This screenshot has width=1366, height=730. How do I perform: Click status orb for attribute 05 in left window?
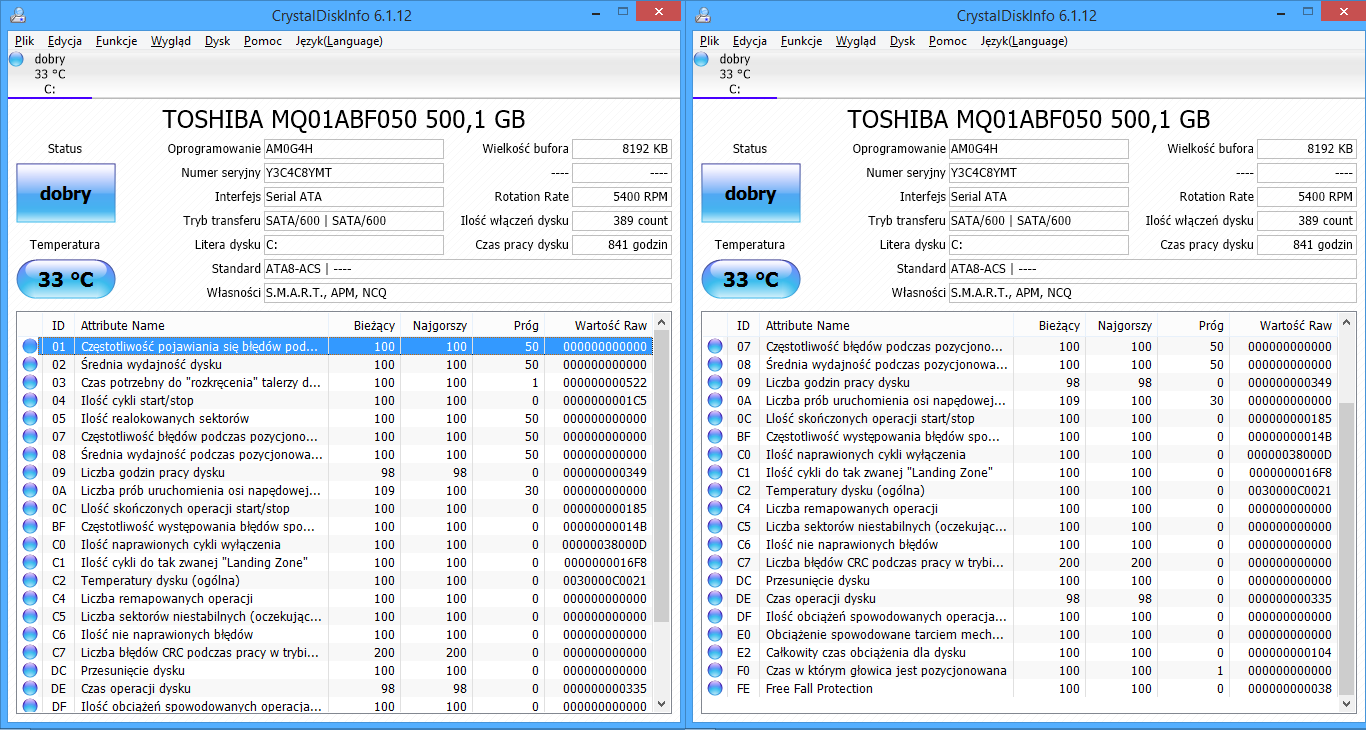30,419
